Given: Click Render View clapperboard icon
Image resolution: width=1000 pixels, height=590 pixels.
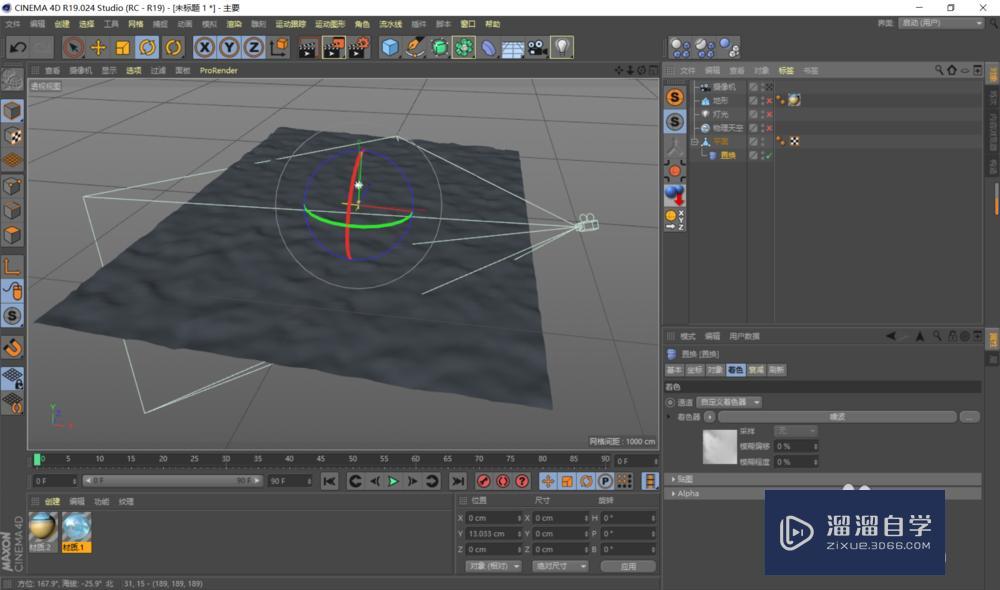Looking at the screenshot, I should click(x=308, y=47).
